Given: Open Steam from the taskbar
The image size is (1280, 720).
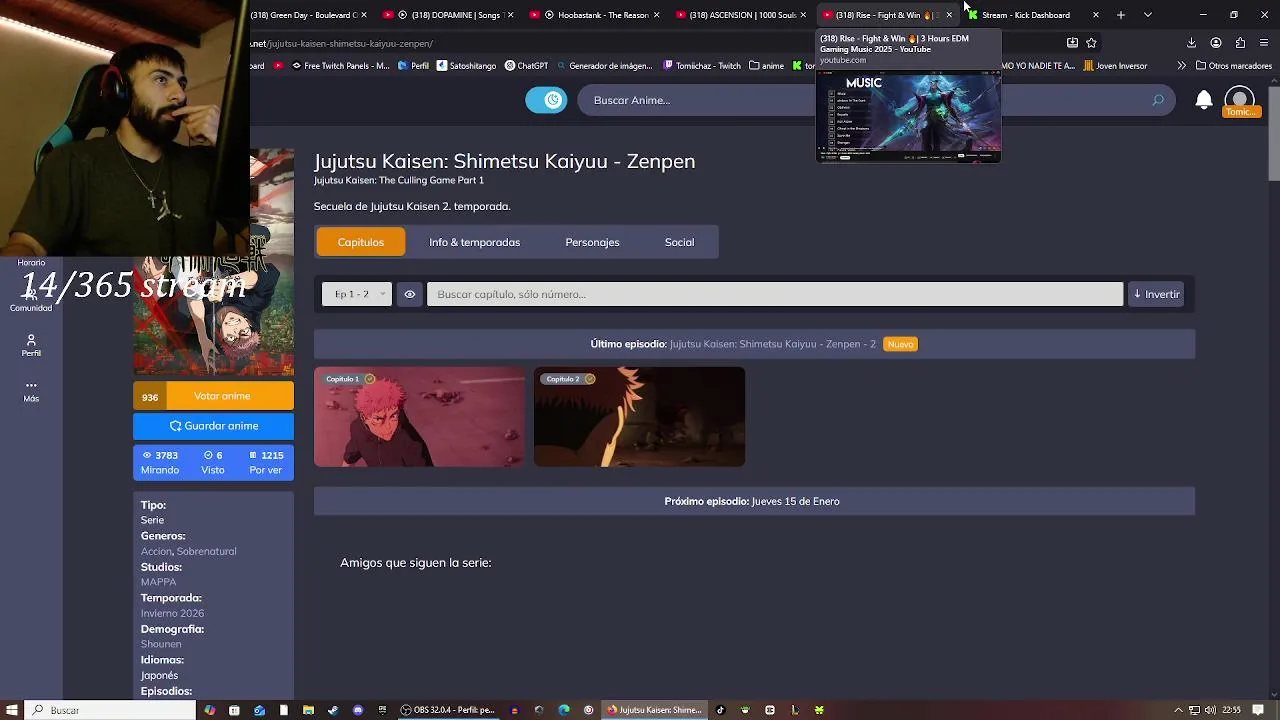Looking at the screenshot, I should [333, 710].
